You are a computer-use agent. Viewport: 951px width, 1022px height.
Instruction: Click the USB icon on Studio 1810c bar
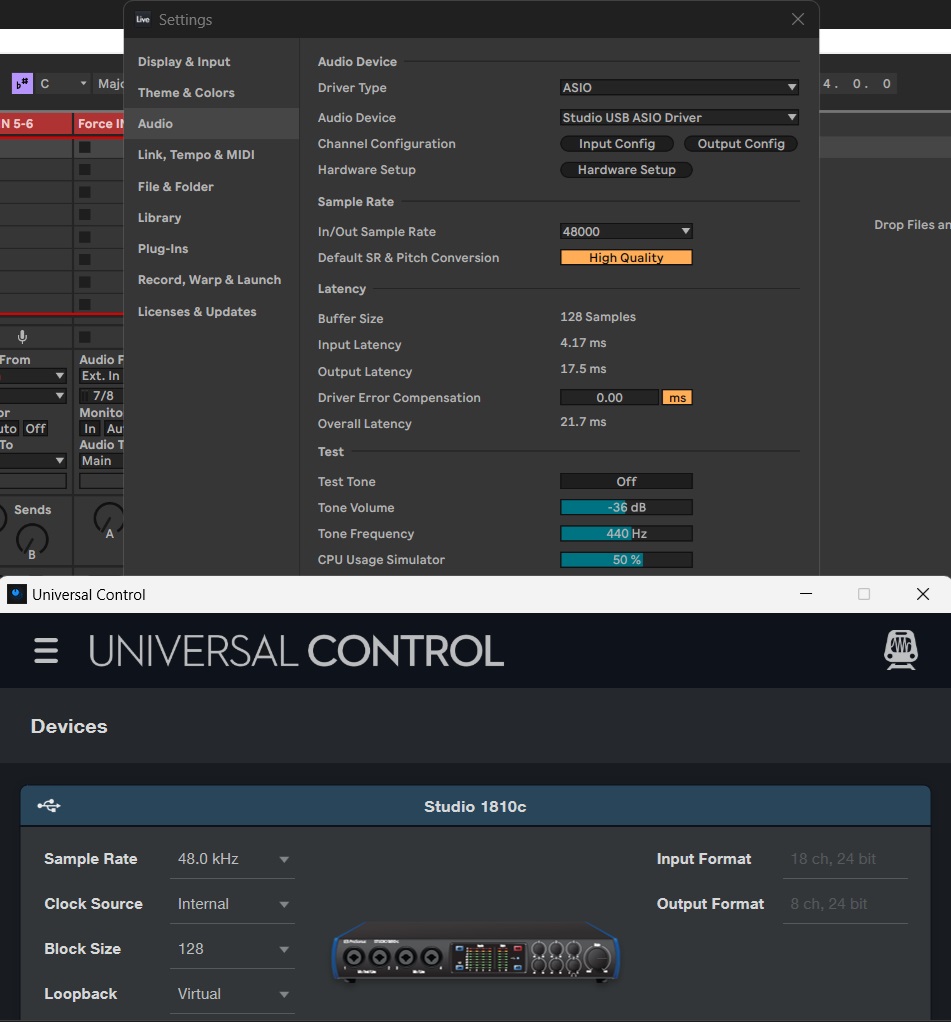click(49, 806)
